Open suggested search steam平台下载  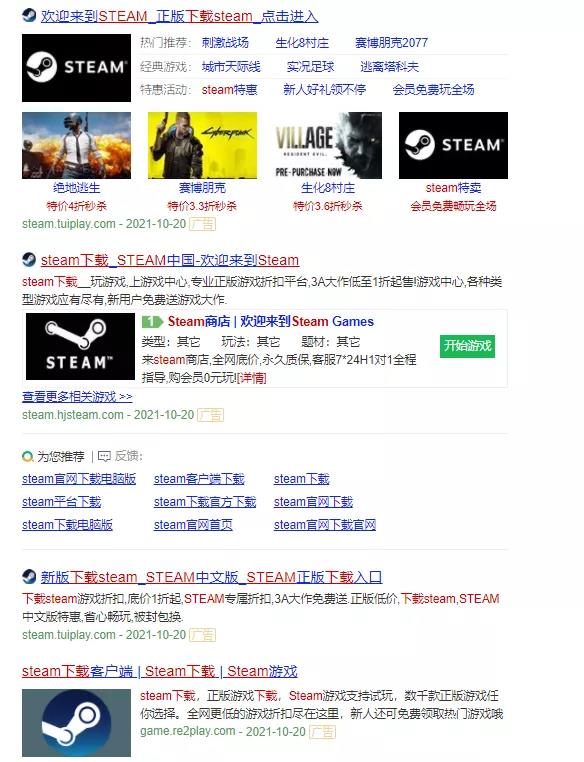(x=62, y=502)
